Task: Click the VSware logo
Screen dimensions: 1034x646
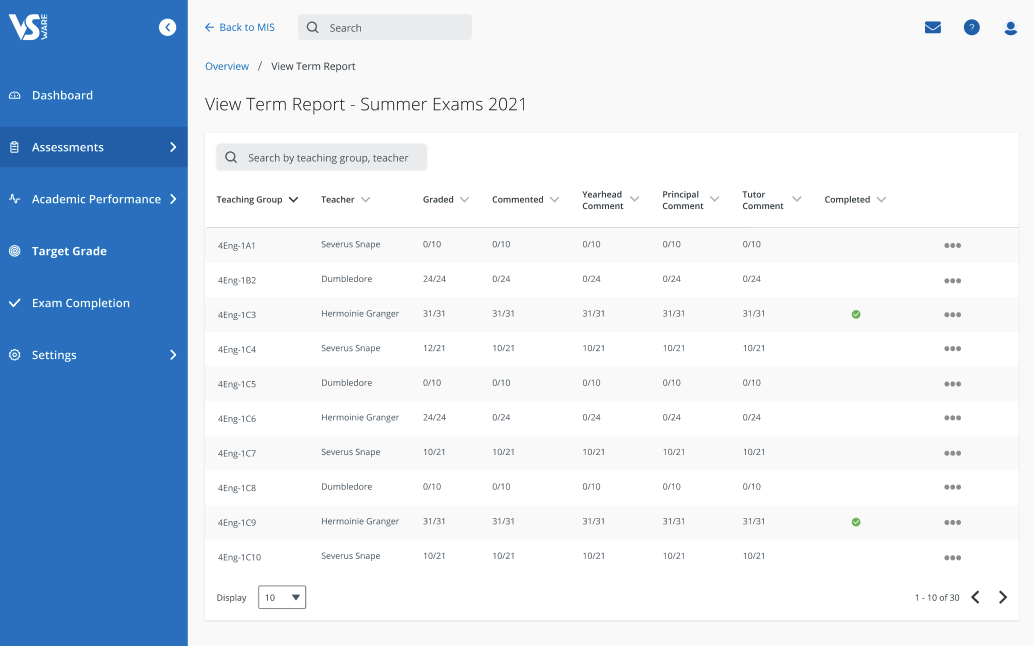Action: click(x=28, y=27)
